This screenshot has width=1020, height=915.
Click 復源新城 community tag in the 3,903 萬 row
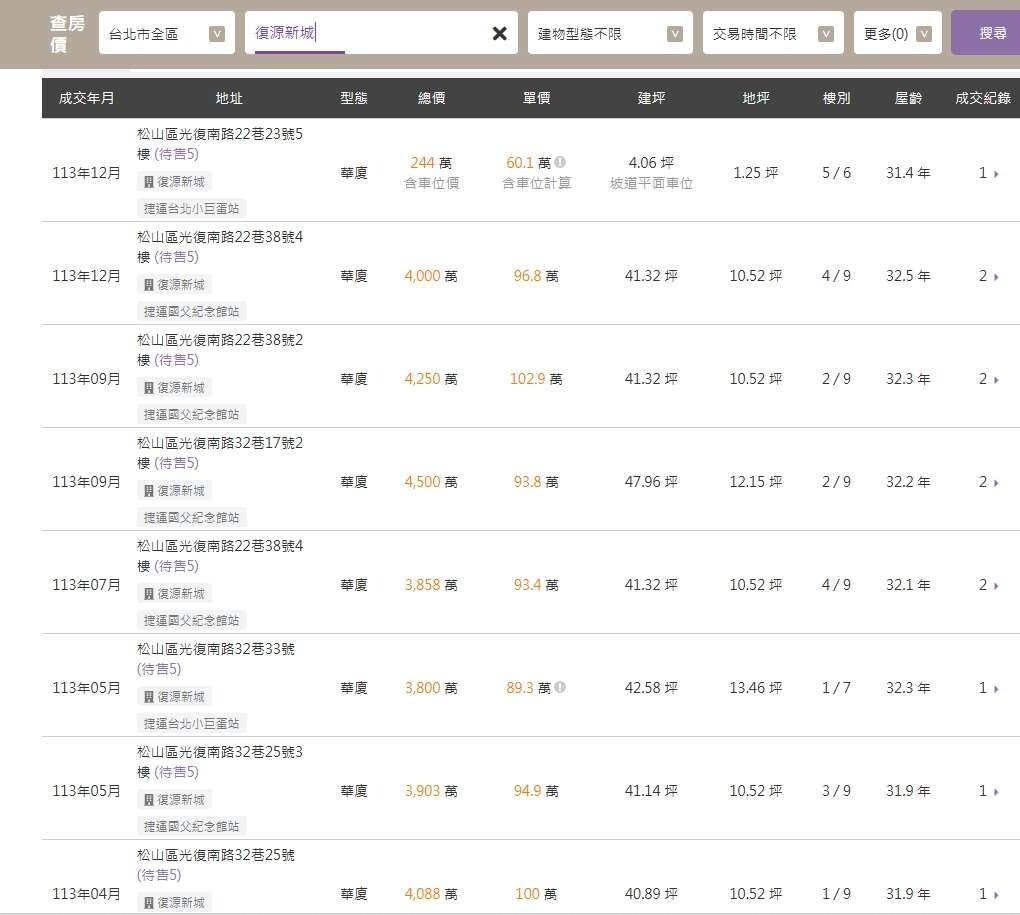click(174, 799)
